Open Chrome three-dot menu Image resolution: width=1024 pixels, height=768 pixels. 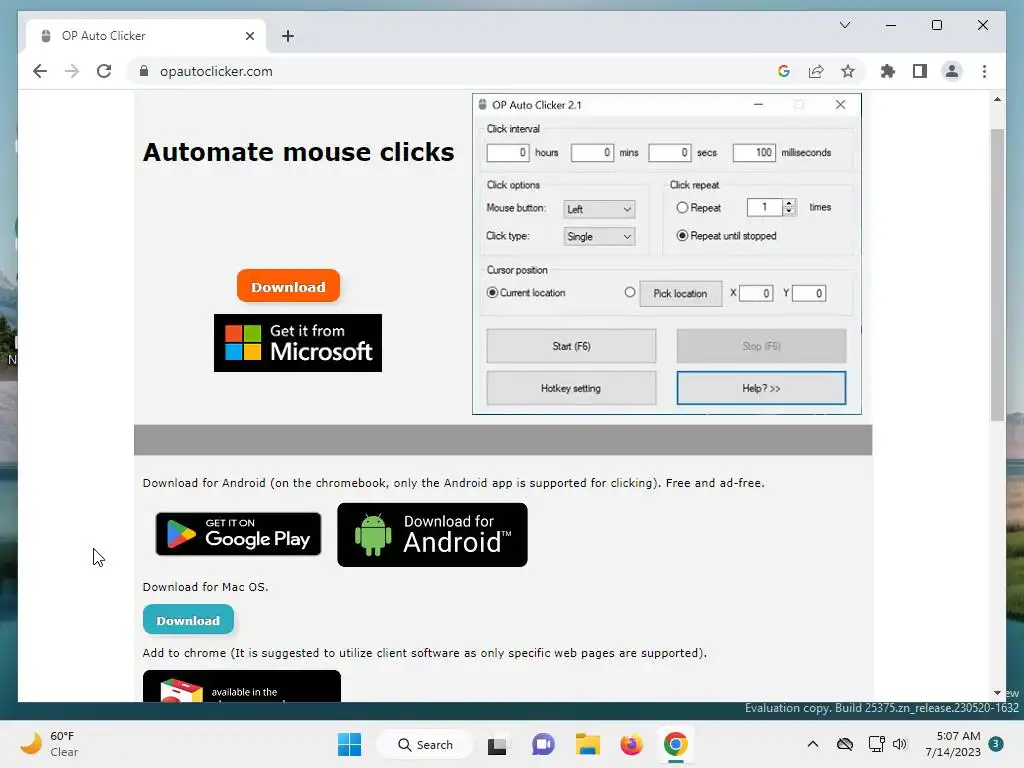[984, 71]
